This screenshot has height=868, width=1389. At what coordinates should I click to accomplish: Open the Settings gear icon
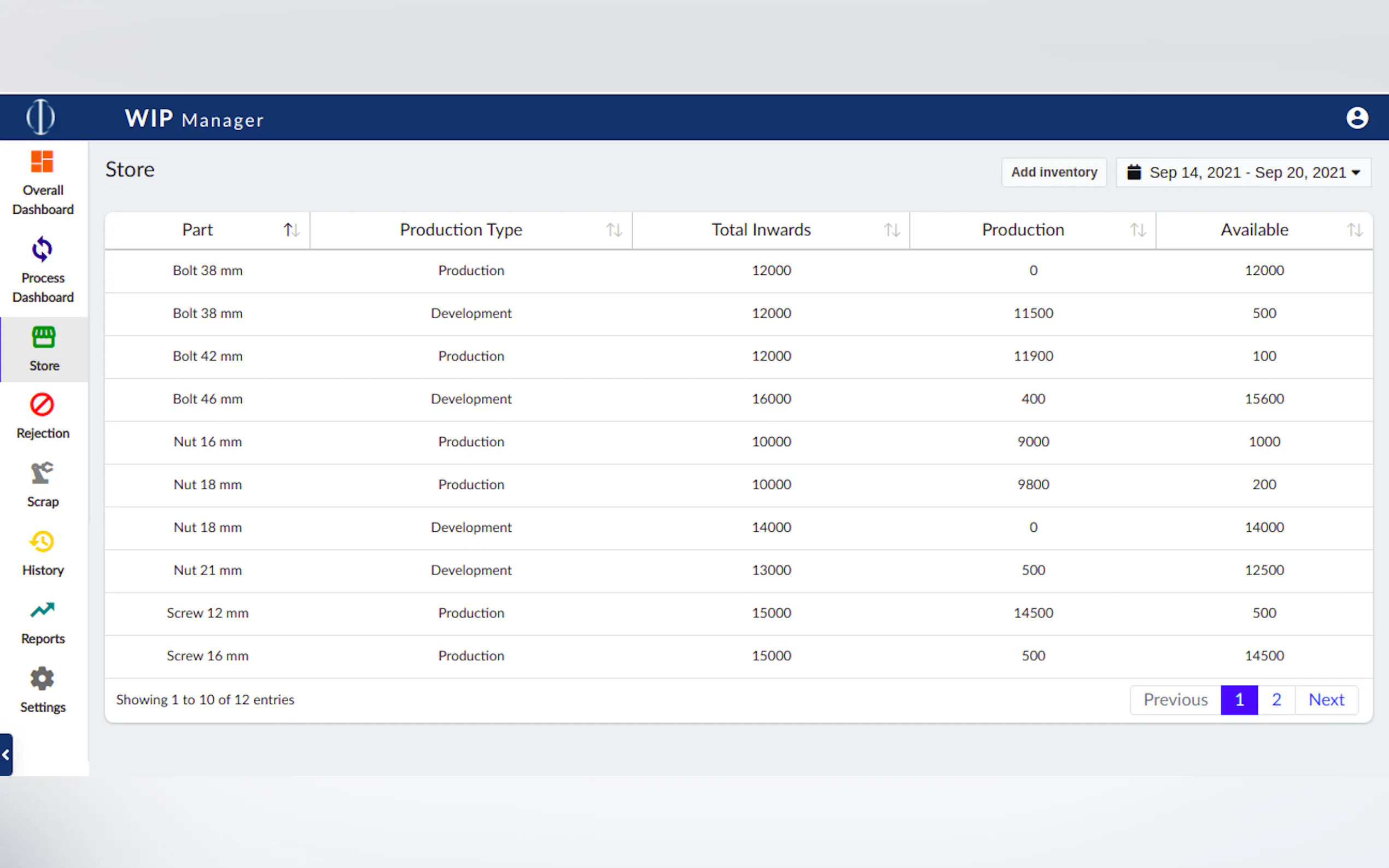click(x=42, y=678)
